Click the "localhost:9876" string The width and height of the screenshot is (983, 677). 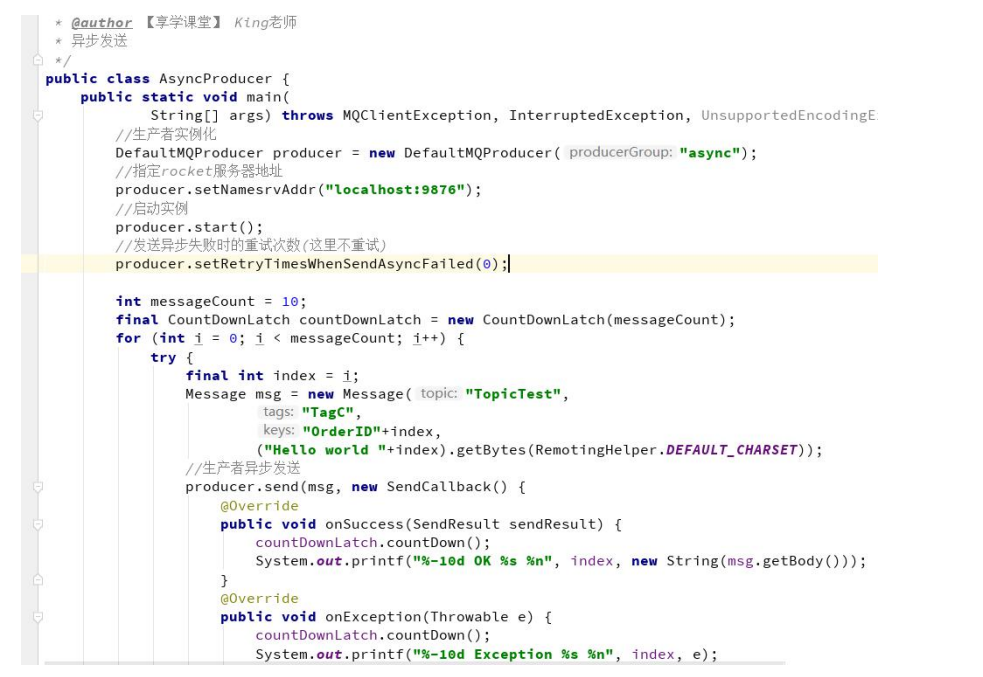[395, 190]
